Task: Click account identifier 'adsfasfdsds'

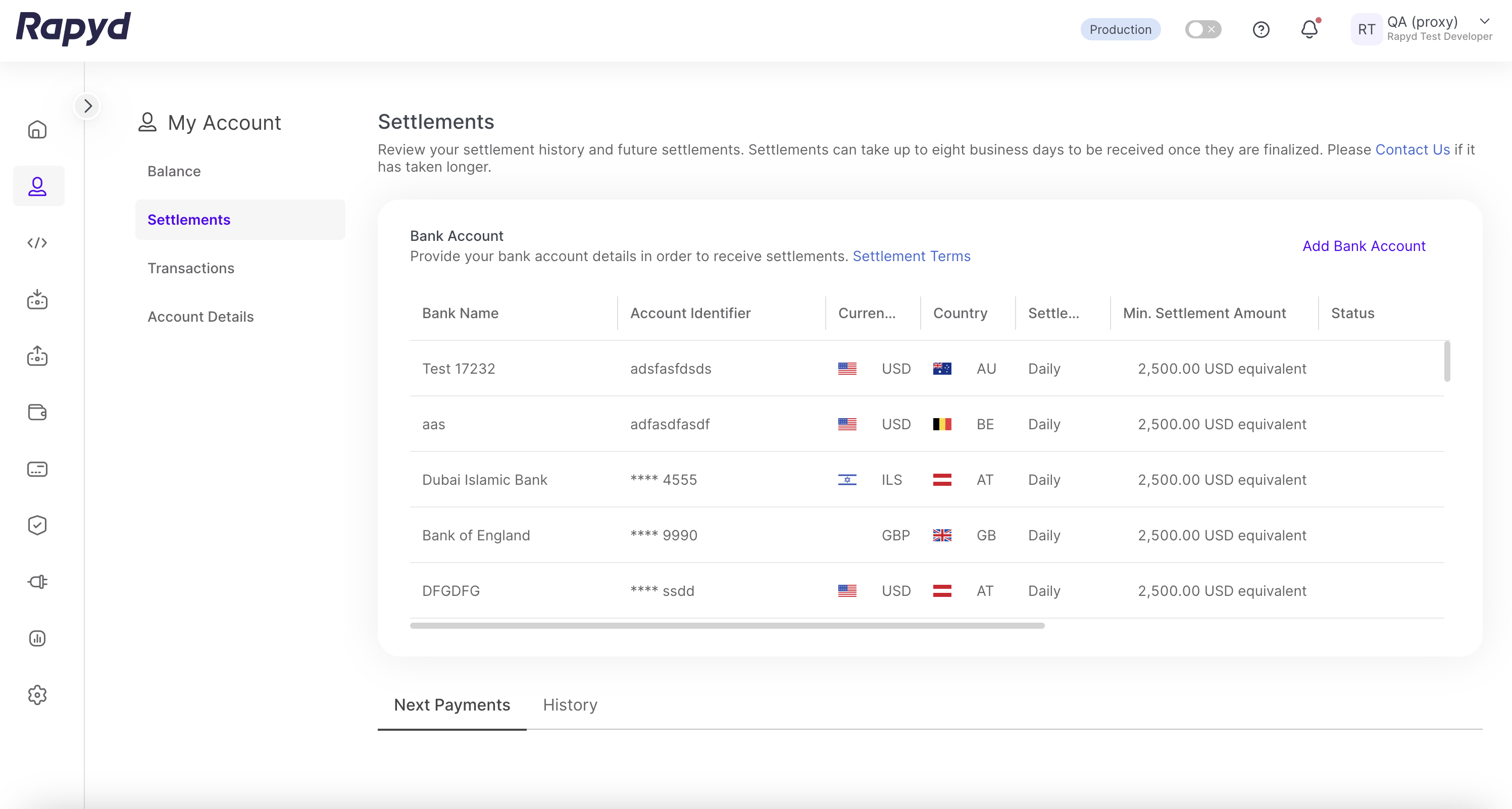Action: coord(670,369)
